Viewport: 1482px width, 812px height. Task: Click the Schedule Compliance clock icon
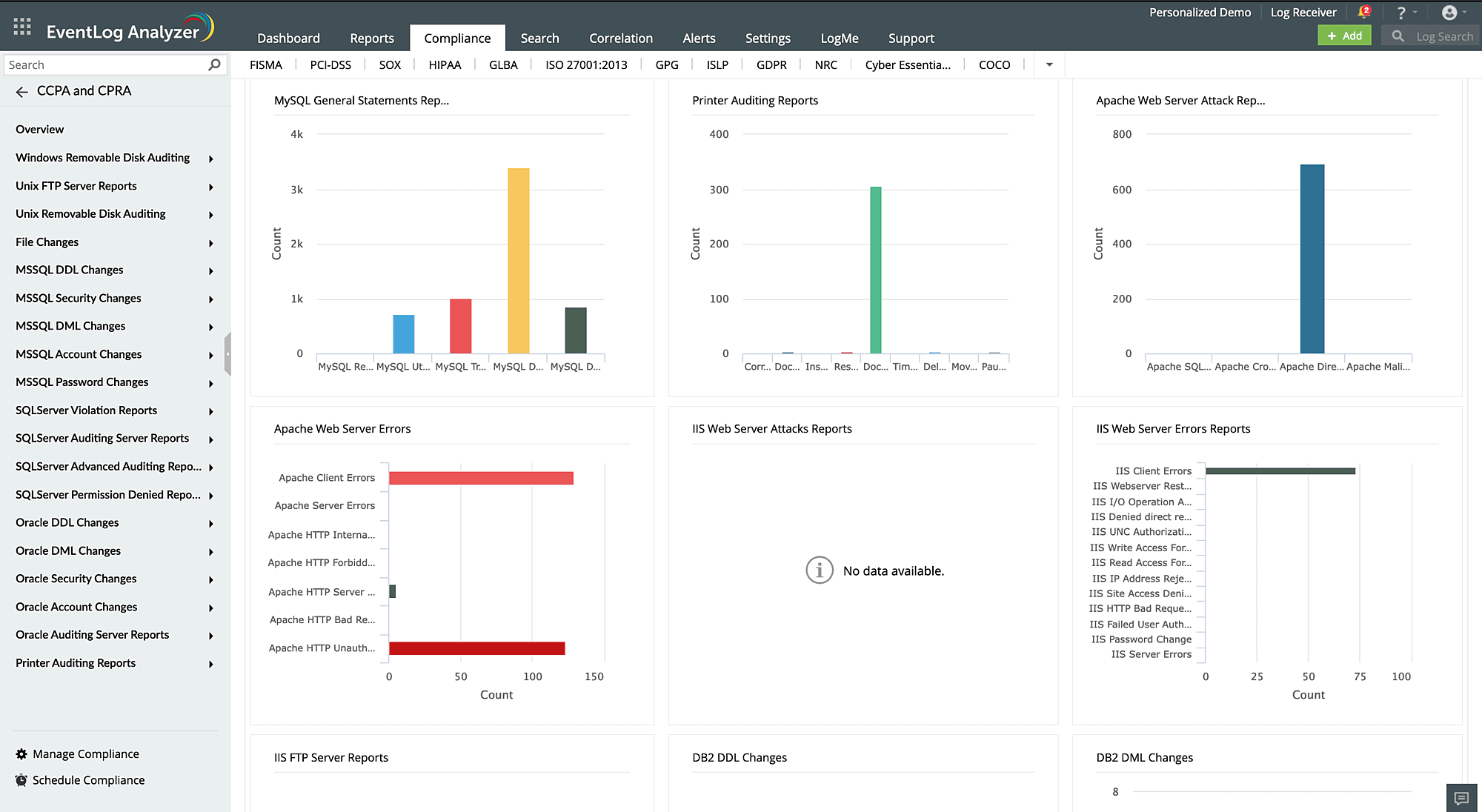[x=21, y=780]
